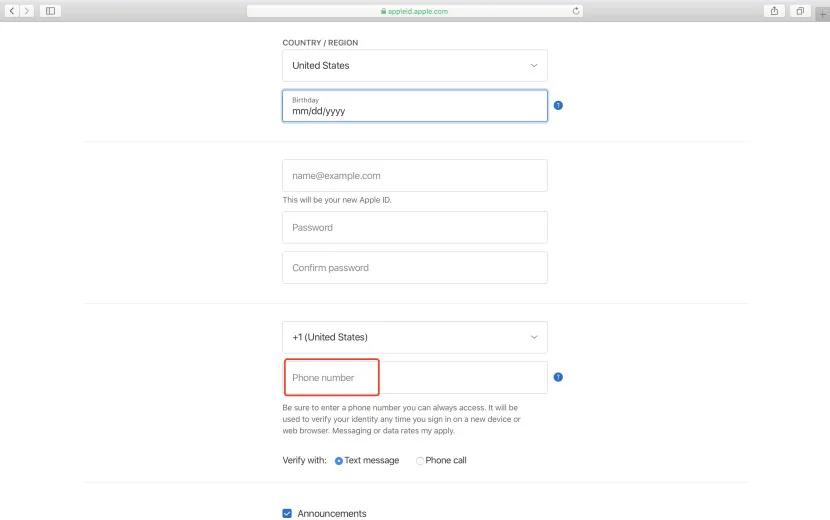Expand the +1 (United States) code dropdown
This screenshot has width=830, height=520.
coord(414,337)
